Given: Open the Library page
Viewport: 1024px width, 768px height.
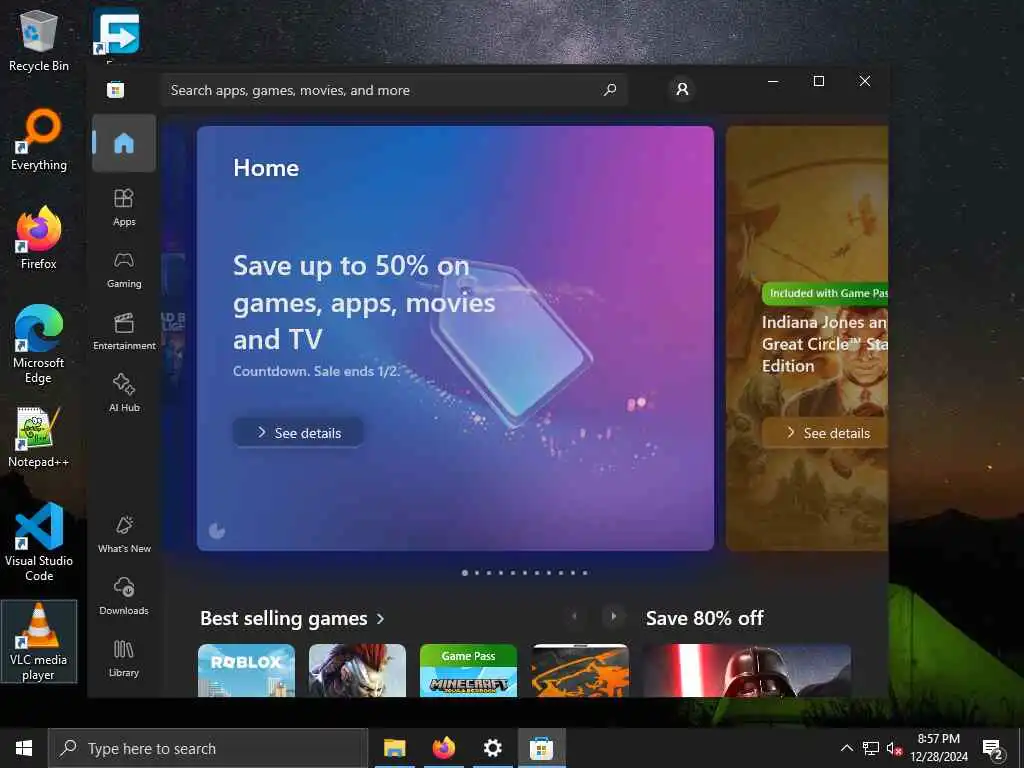Looking at the screenshot, I should point(124,658).
